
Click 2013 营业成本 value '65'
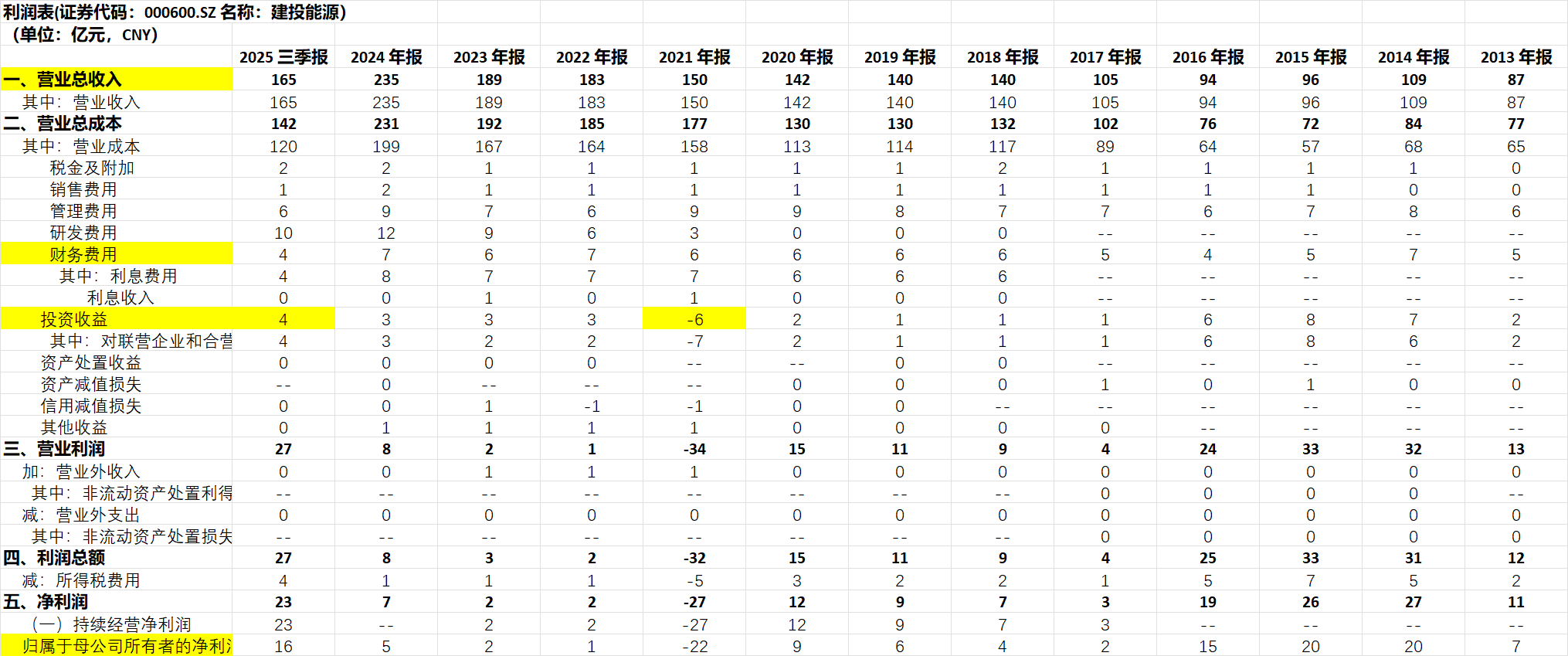click(1516, 146)
